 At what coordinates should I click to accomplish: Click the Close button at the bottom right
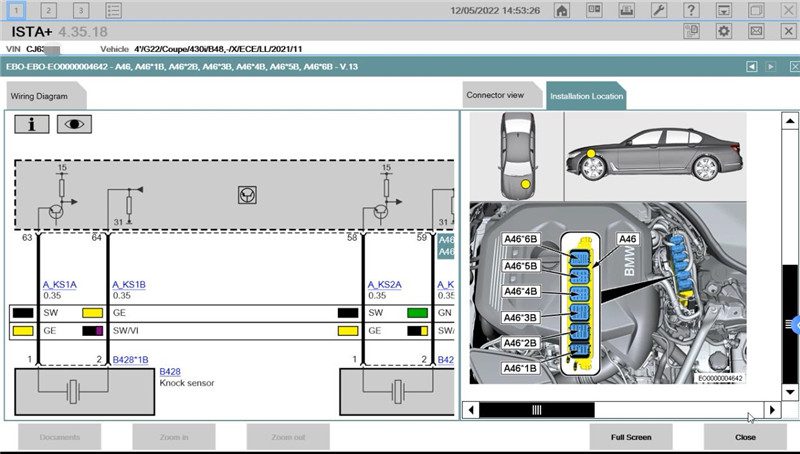(x=745, y=437)
